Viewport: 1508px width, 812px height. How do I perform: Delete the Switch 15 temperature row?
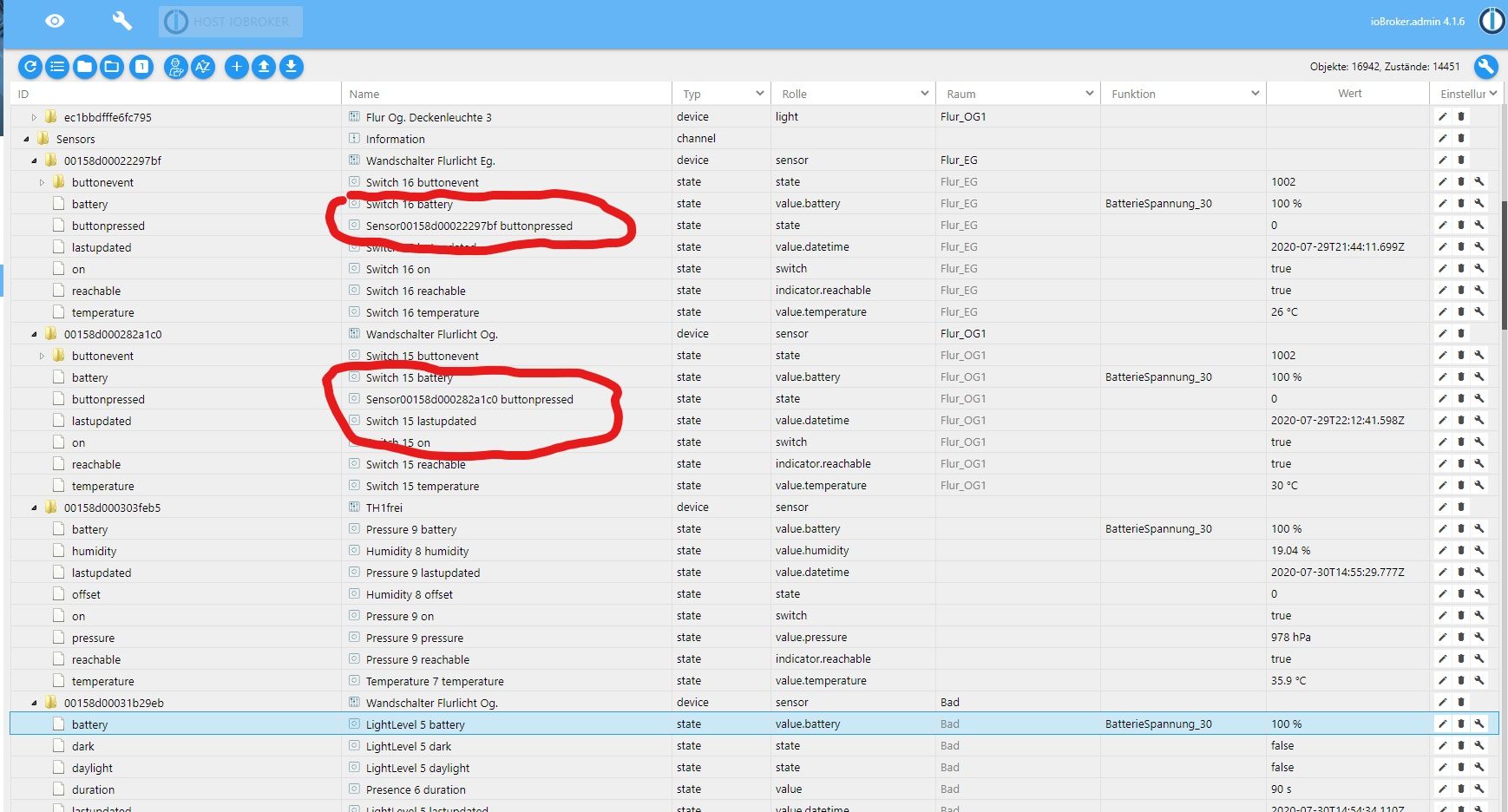1461,485
